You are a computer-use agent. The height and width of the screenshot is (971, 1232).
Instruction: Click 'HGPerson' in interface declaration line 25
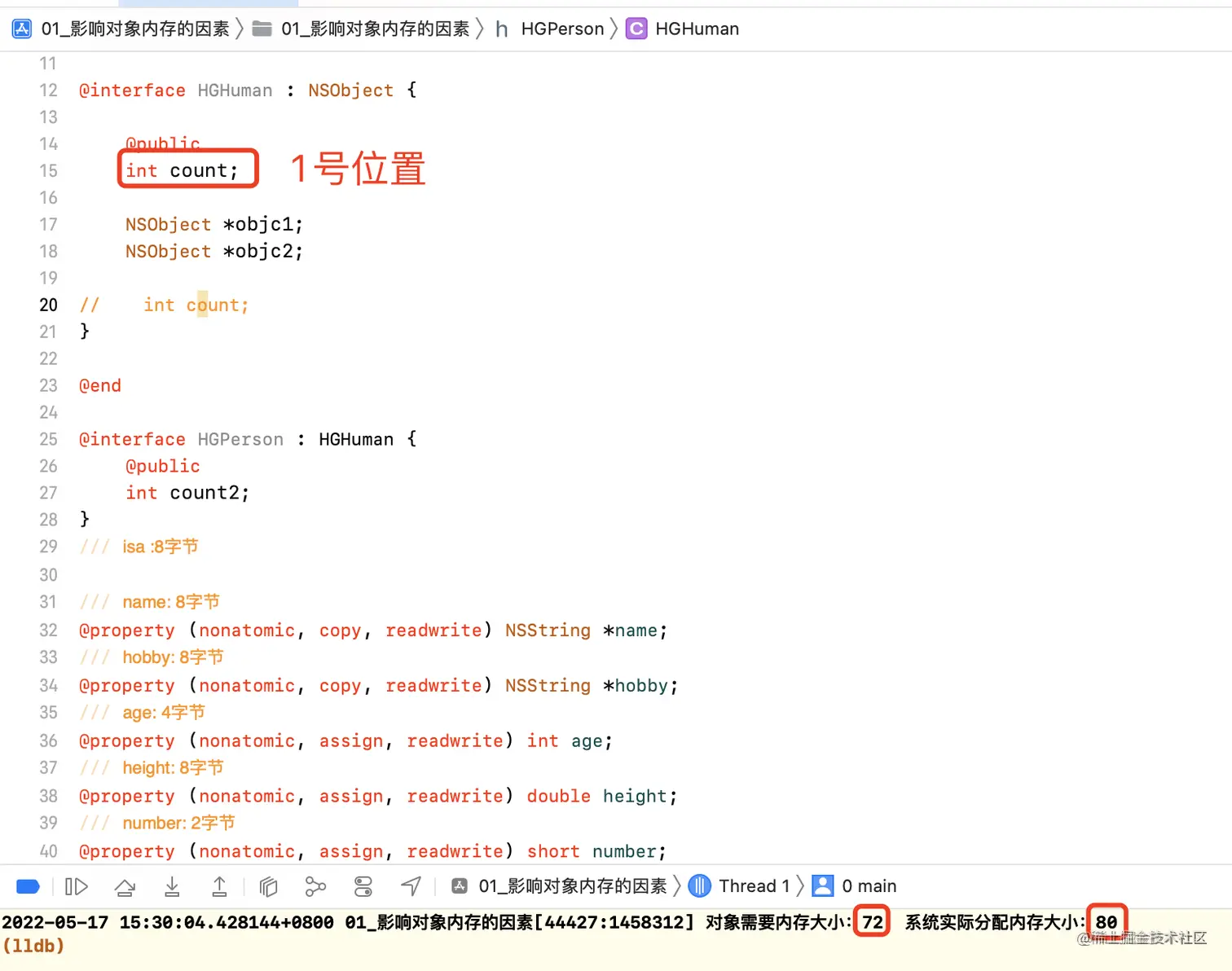[240, 440]
